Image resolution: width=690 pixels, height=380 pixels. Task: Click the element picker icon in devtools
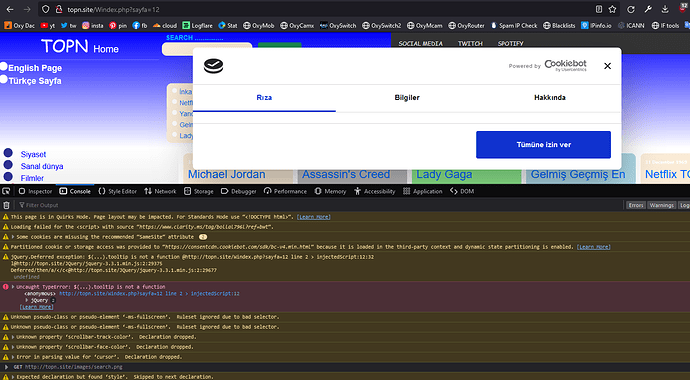point(6,191)
